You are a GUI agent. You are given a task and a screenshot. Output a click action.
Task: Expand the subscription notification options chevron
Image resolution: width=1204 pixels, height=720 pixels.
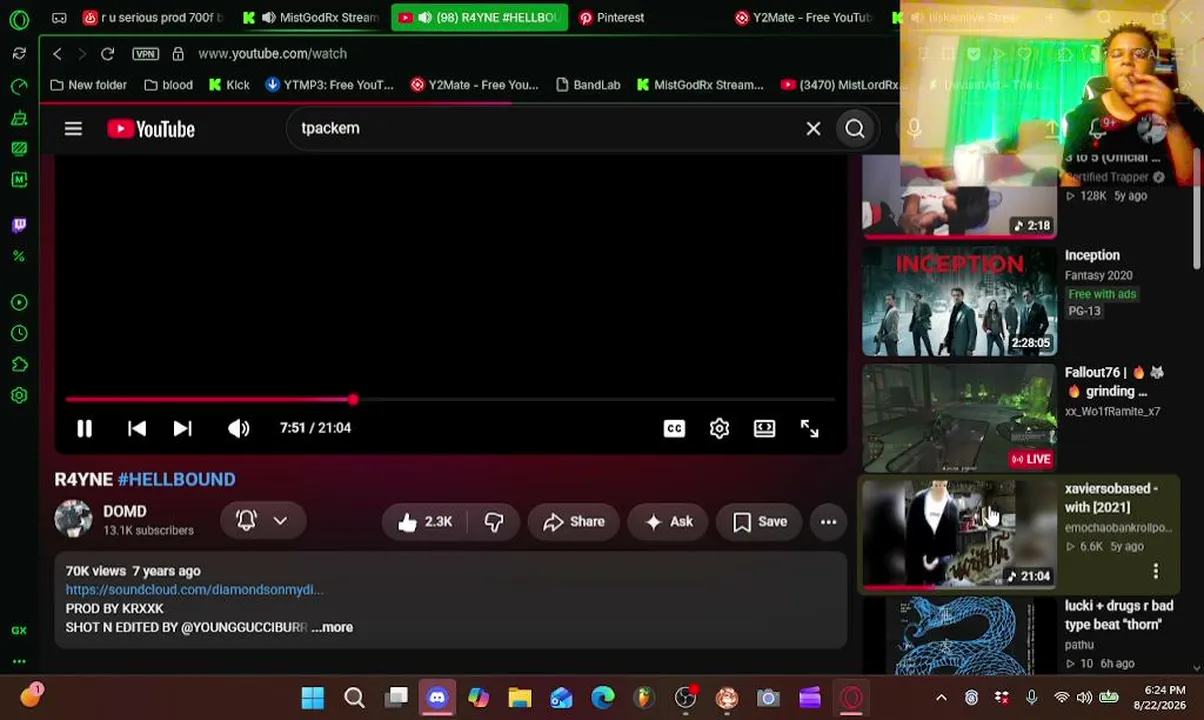(x=280, y=520)
